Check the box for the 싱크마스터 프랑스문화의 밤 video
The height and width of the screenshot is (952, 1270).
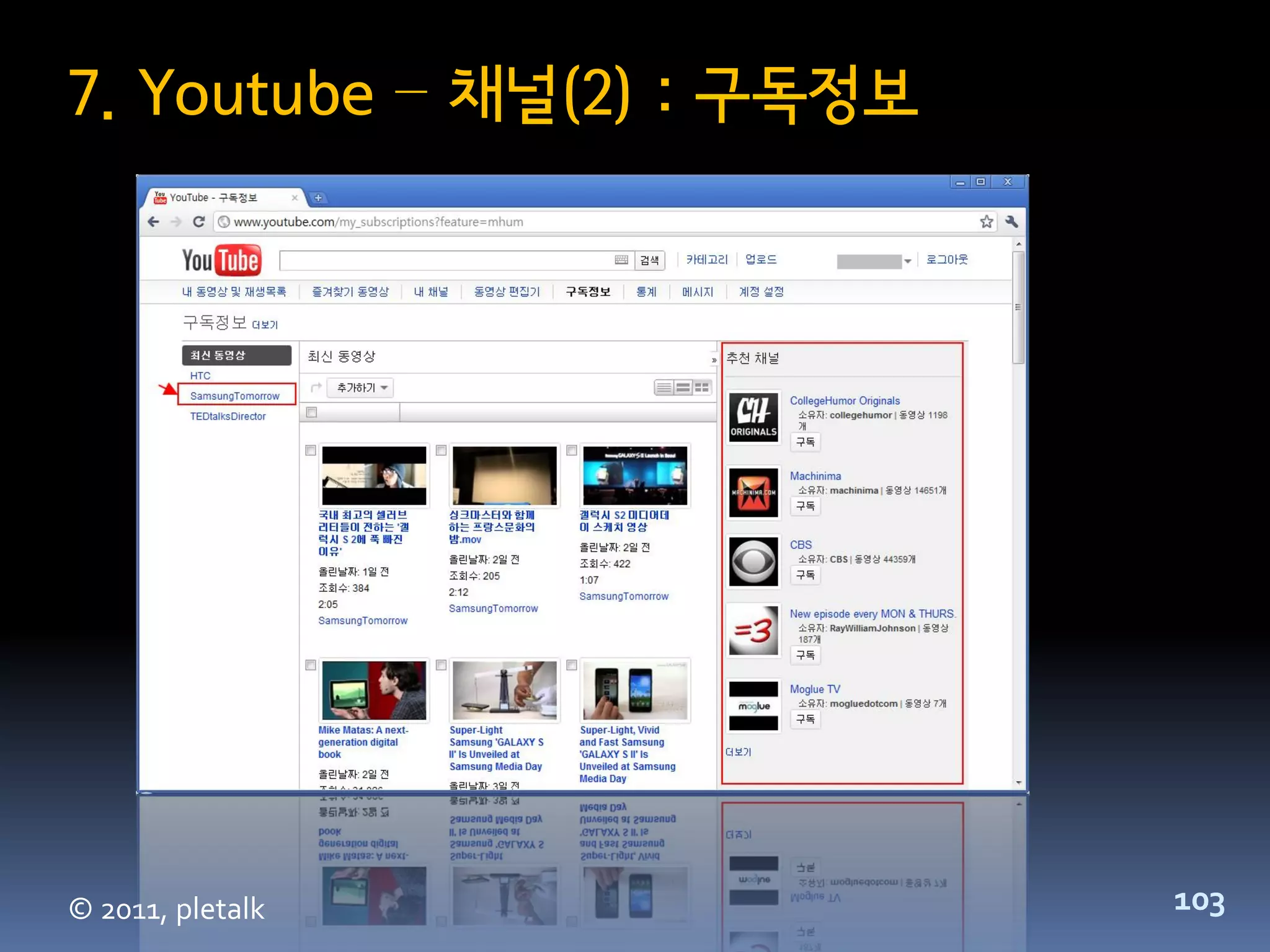pyautogui.click(x=441, y=450)
